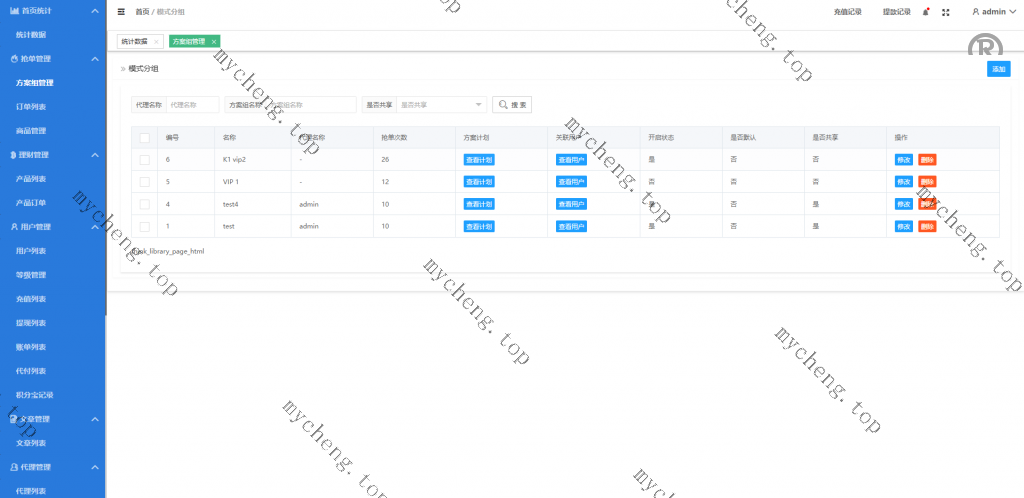Close the 方案组管理 tab with its X
The width and height of the screenshot is (1024, 498).
click(x=213, y=42)
